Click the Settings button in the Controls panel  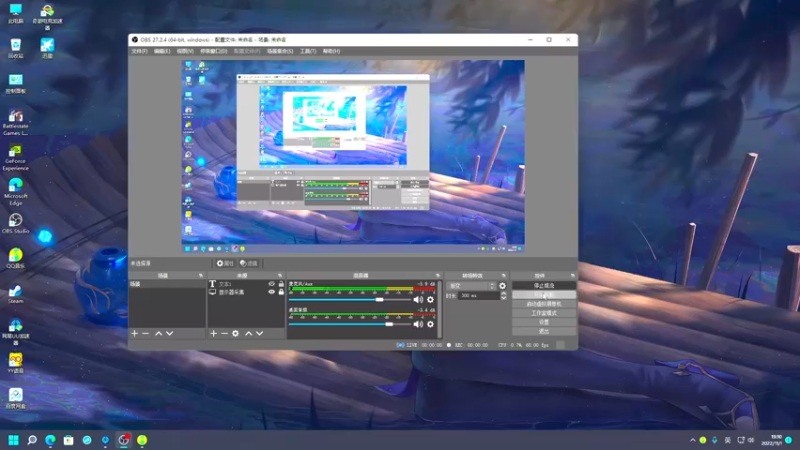tap(544, 322)
